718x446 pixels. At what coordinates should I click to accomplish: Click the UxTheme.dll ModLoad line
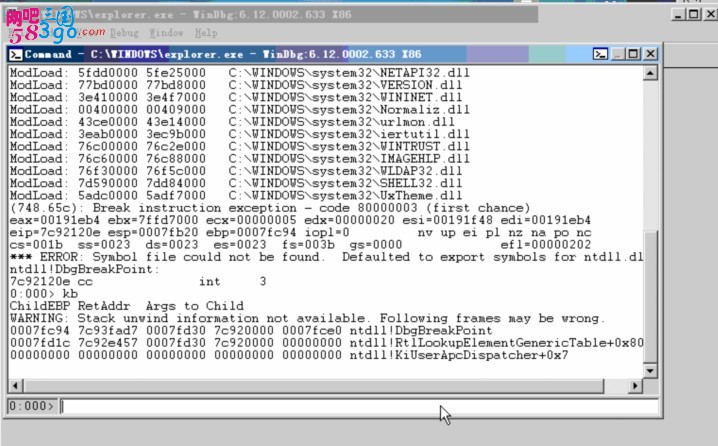click(x=236, y=196)
